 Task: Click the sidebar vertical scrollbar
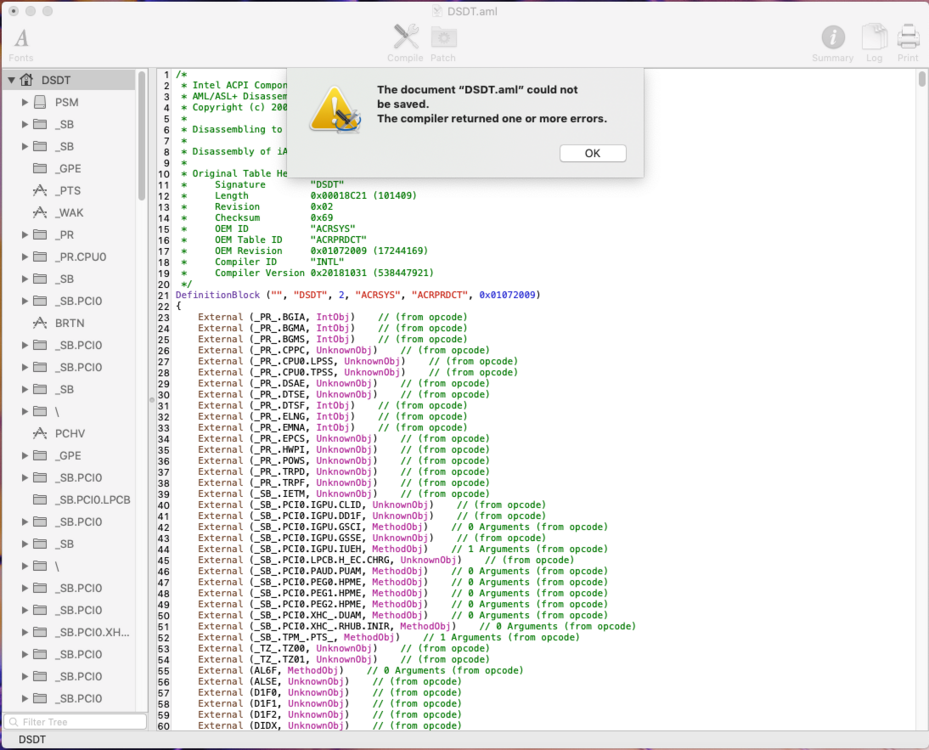pos(142,180)
